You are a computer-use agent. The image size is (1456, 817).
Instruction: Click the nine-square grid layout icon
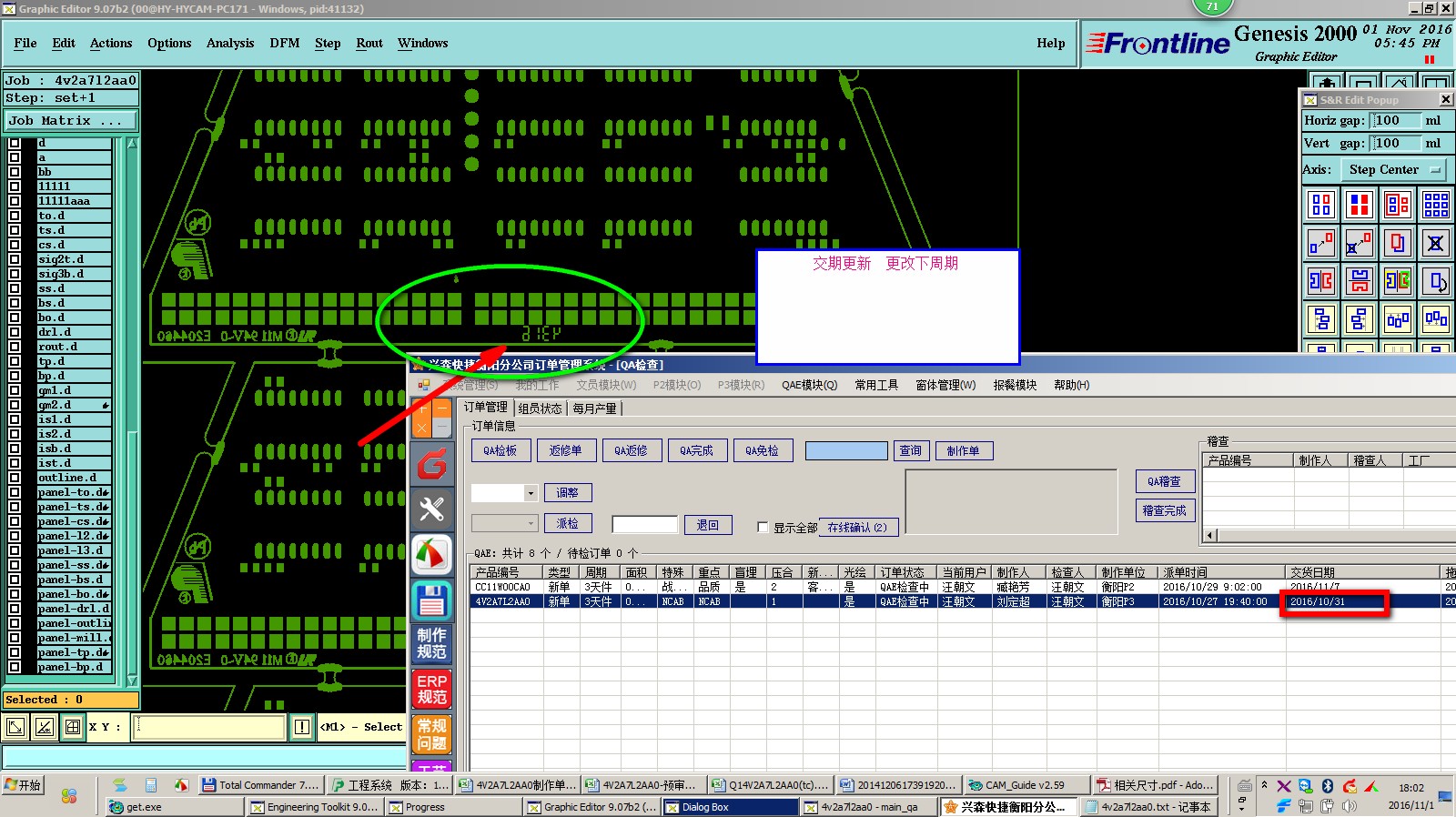pos(1436,205)
